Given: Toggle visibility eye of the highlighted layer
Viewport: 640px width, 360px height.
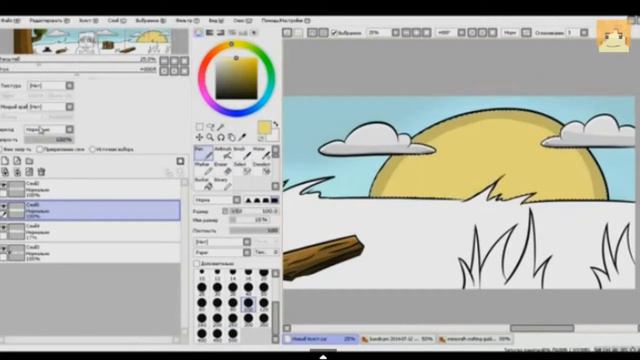Looking at the screenshot, I should [3, 206].
